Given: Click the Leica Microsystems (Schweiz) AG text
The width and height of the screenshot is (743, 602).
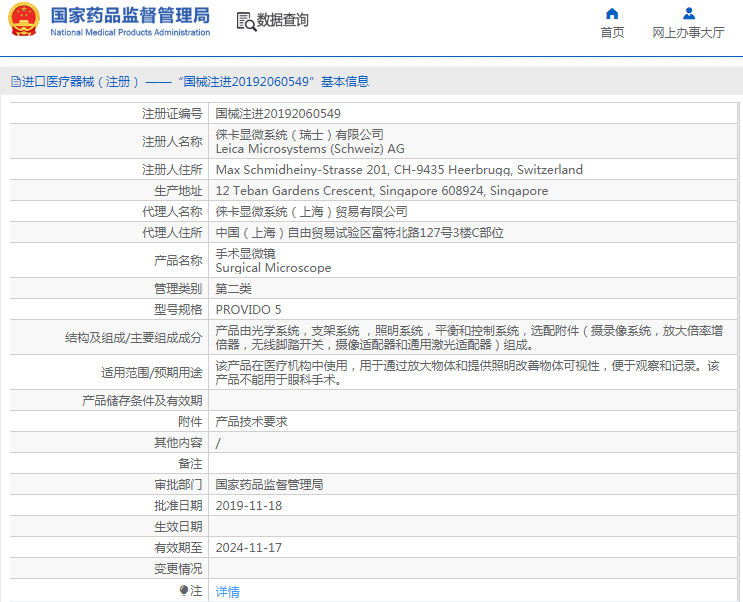Looking at the screenshot, I should click(x=310, y=149).
